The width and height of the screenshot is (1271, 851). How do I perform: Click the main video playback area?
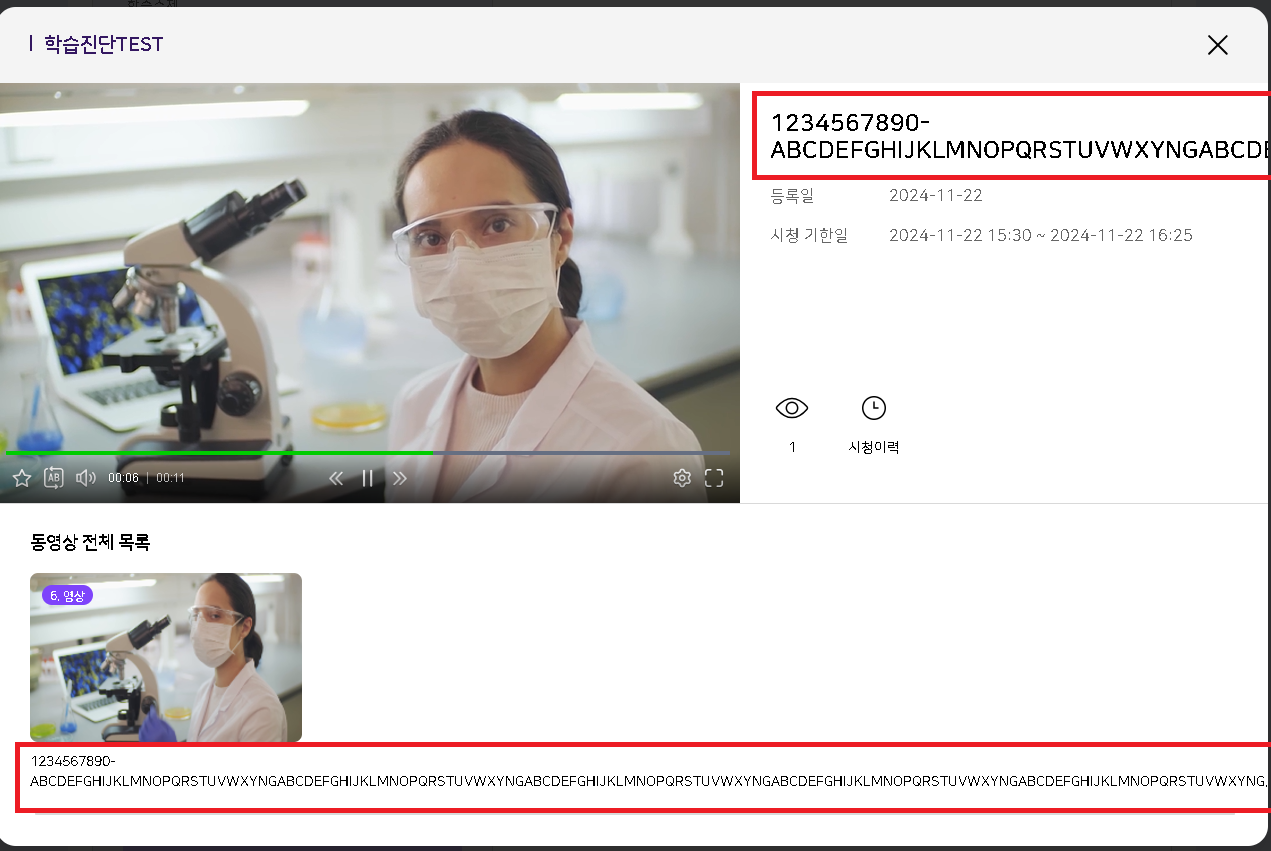pyautogui.click(x=370, y=270)
